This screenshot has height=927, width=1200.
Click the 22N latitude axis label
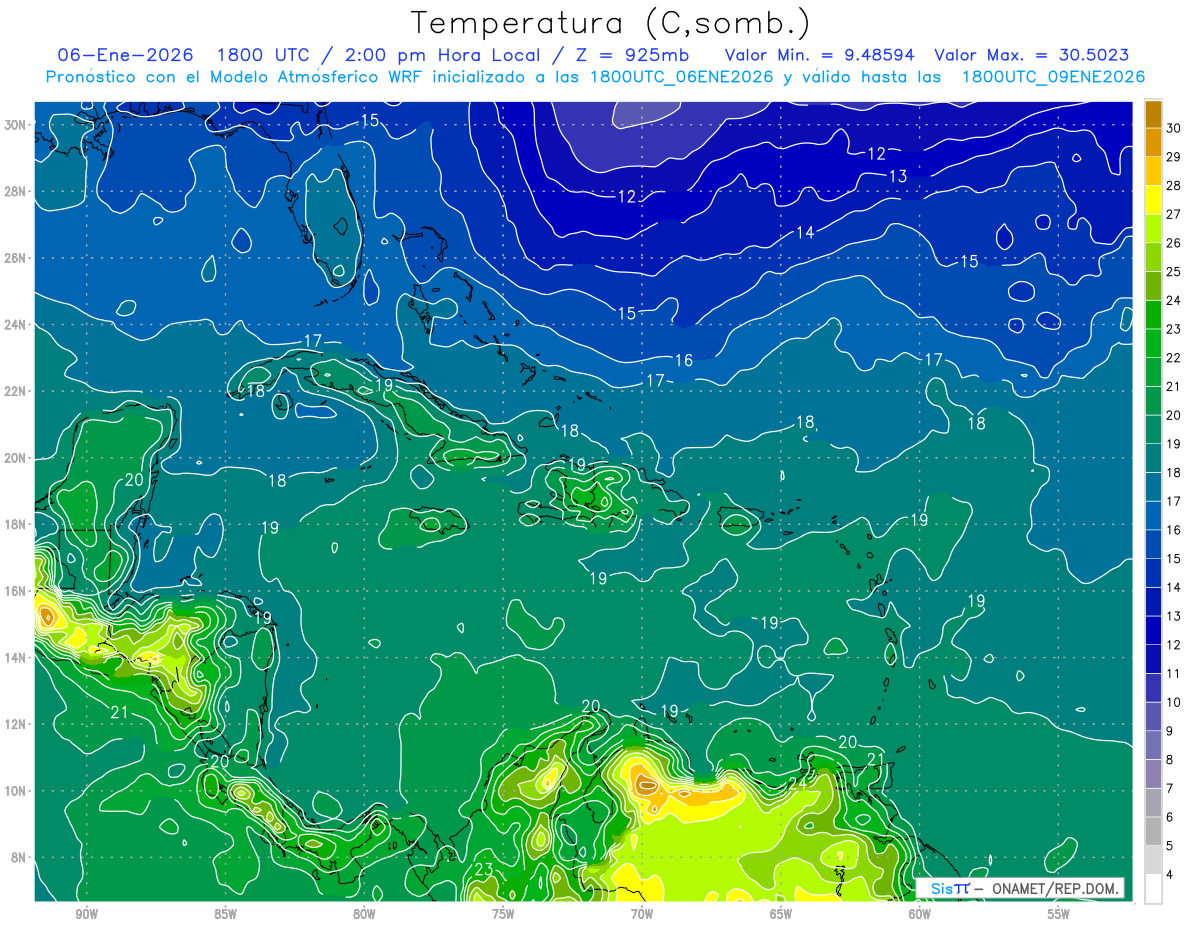pyautogui.click(x=16, y=391)
